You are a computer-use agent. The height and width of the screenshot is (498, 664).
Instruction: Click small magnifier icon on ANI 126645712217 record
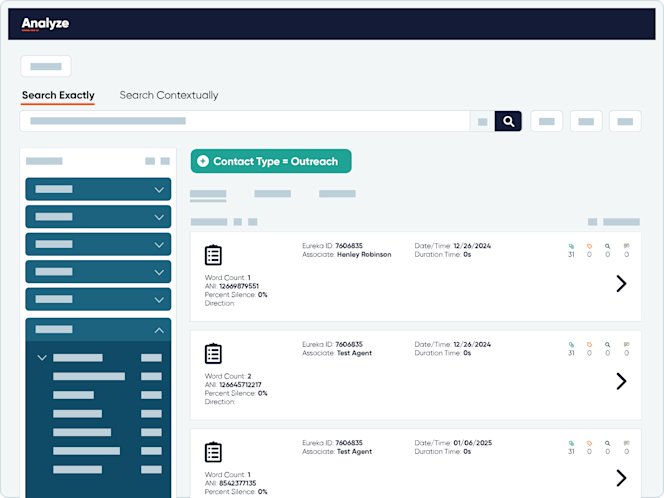(x=608, y=345)
